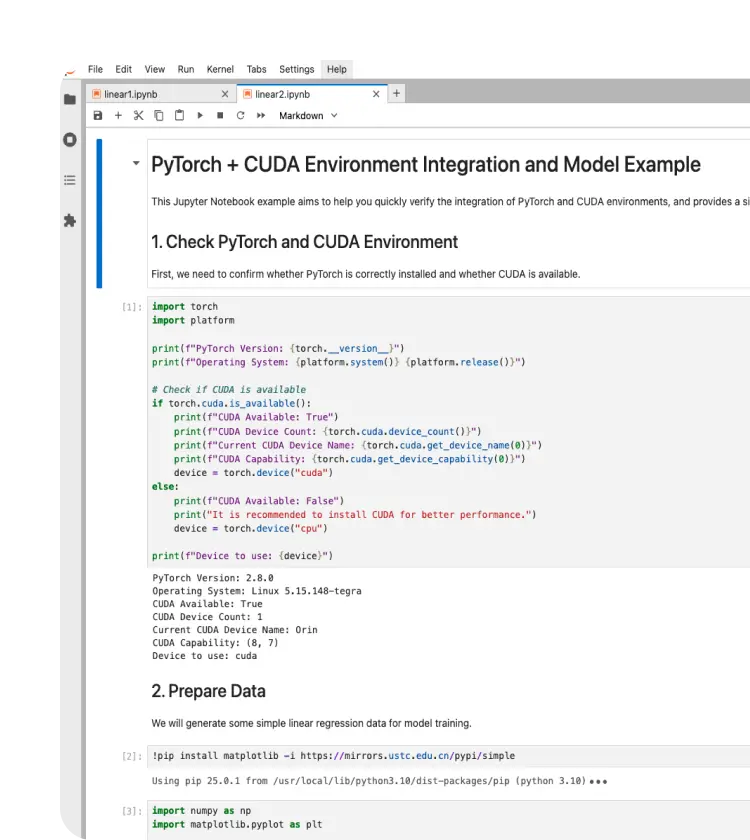Interrupt the kernel with the stop icon
Viewport: 750px width, 840px height.
pos(220,116)
